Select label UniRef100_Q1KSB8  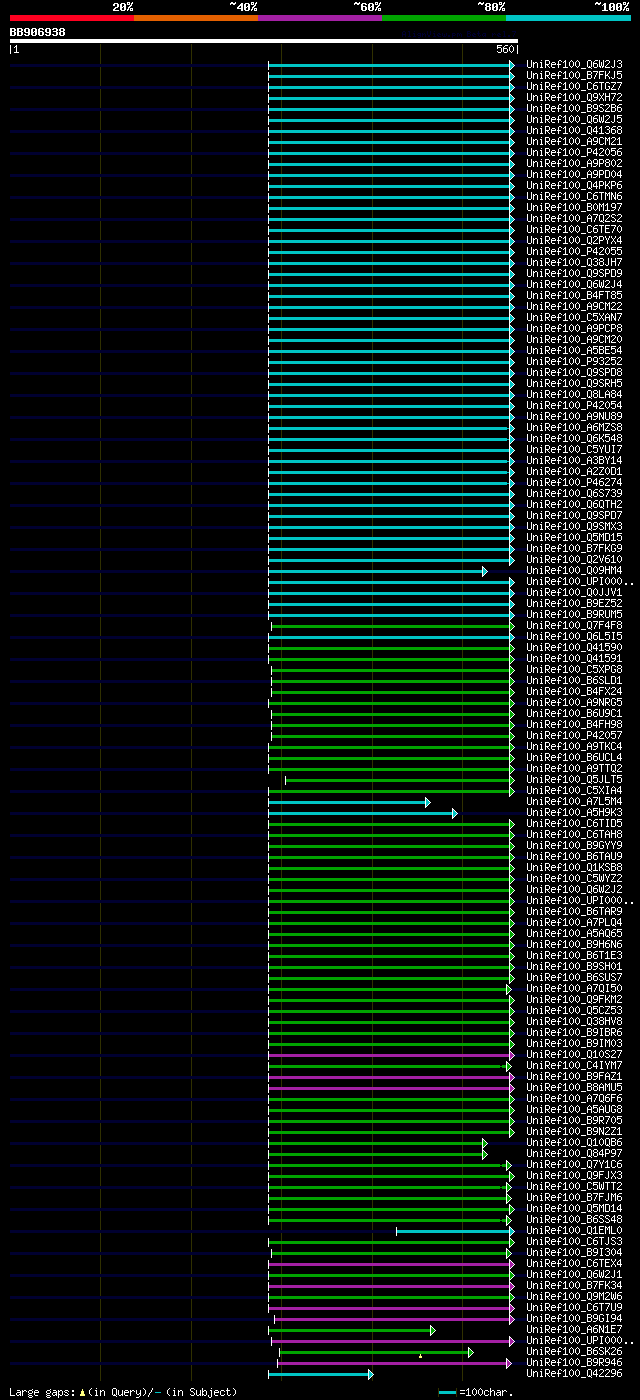pos(574,868)
